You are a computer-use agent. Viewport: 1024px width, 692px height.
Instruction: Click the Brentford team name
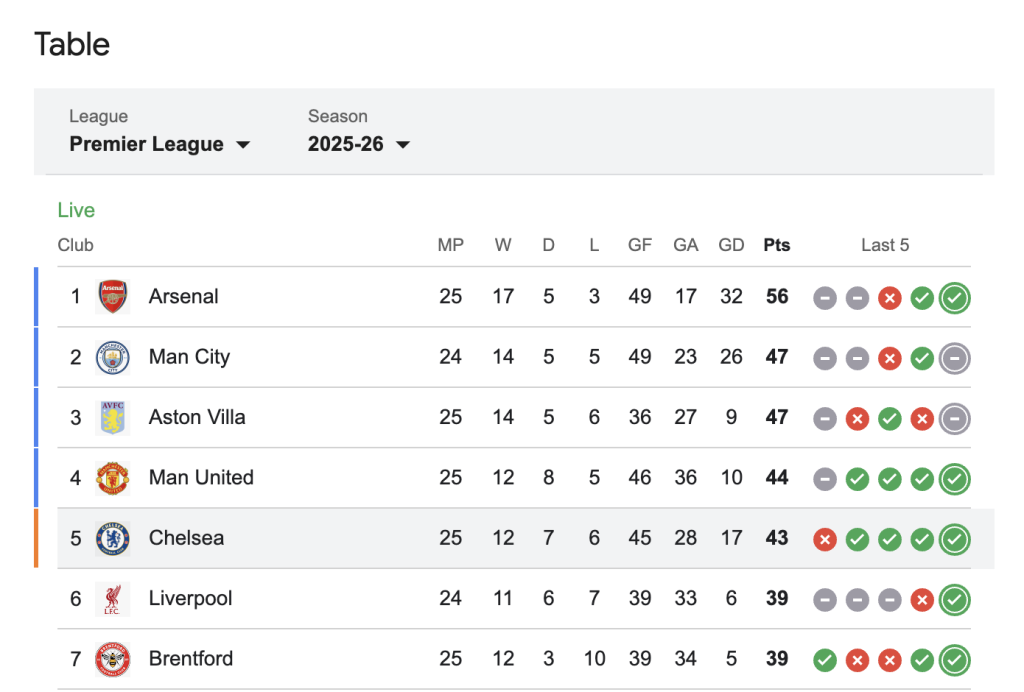coord(190,659)
